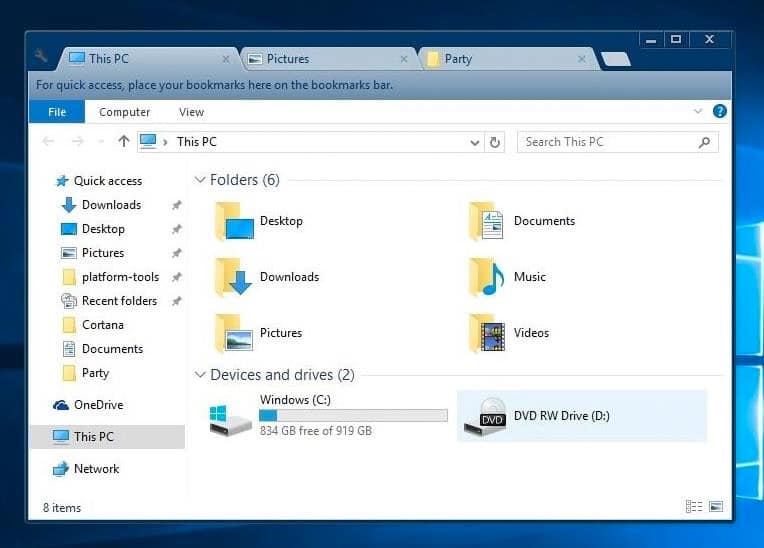
Task: Open the File menu
Action: [57, 112]
